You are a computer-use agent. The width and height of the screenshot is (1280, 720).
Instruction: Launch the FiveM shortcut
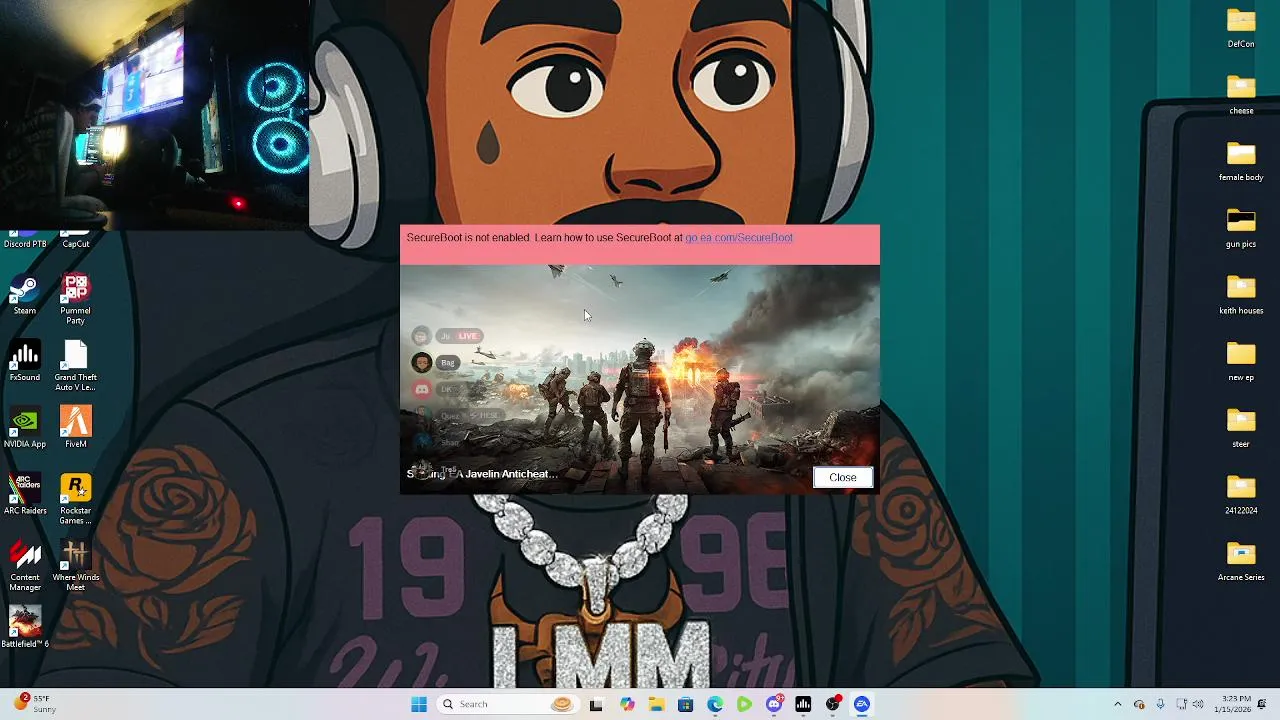click(x=76, y=429)
